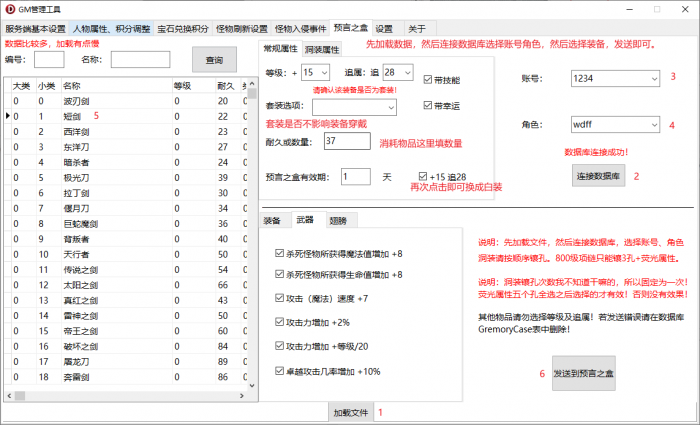700x425 pixels.
Task: Uncheck the +15 追28 checkbox
Action: coord(423,176)
